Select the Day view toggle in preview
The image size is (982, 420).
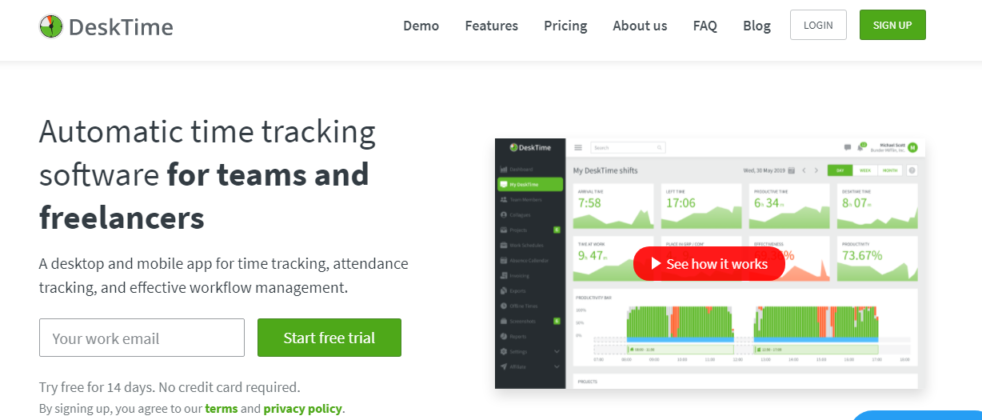click(x=840, y=170)
